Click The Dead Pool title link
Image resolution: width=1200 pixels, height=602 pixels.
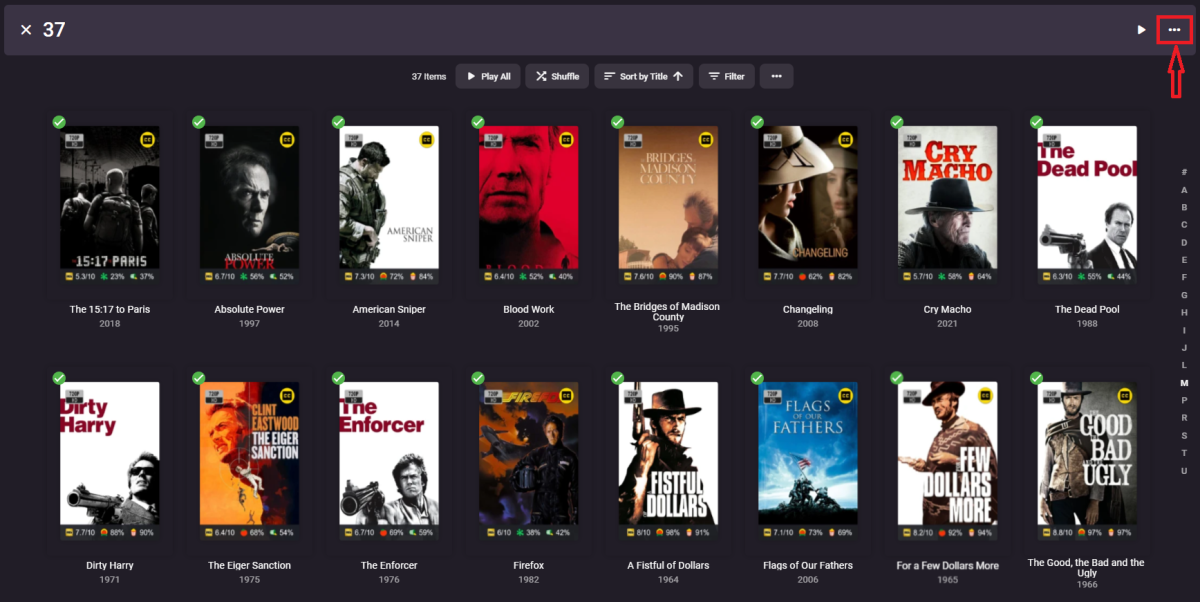(x=1087, y=310)
